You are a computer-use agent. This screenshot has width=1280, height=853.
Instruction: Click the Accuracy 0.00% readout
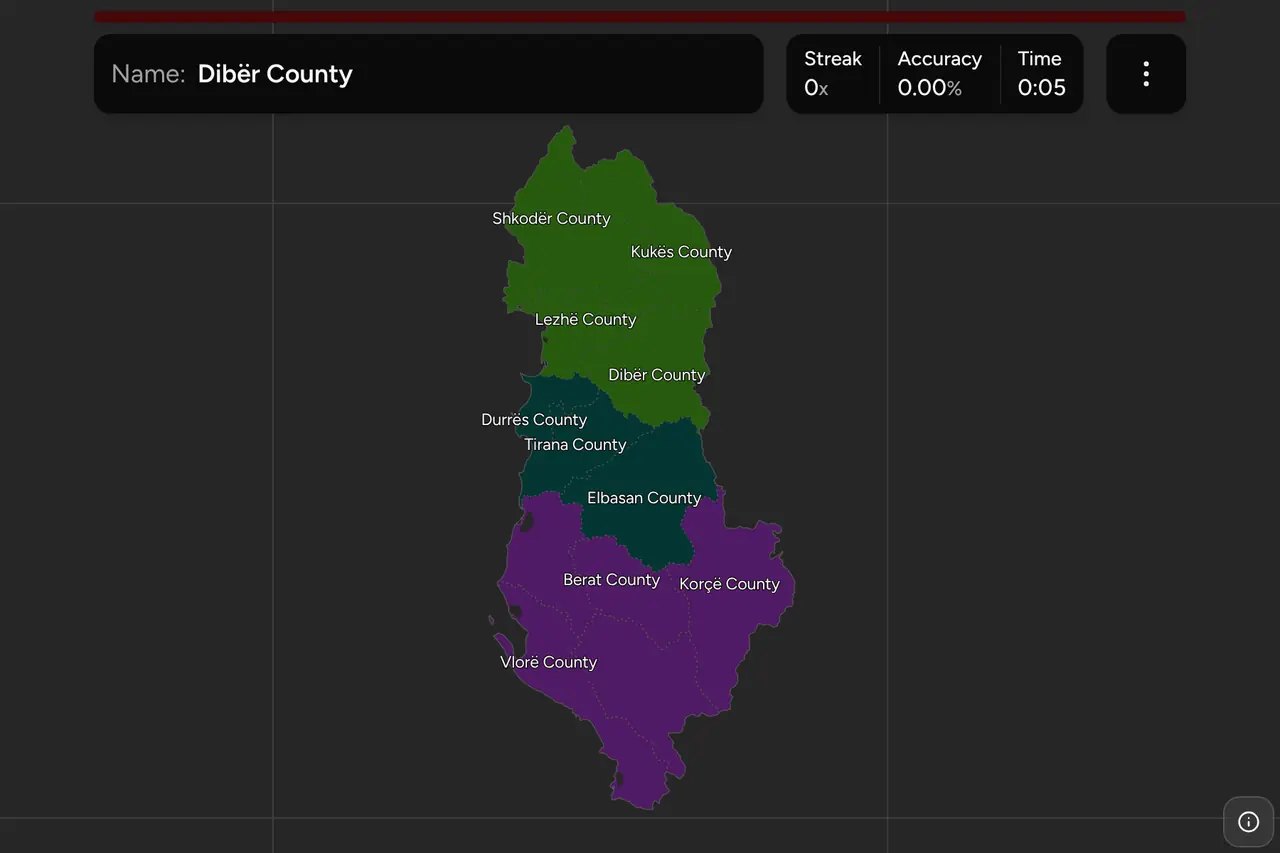coord(939,74)
